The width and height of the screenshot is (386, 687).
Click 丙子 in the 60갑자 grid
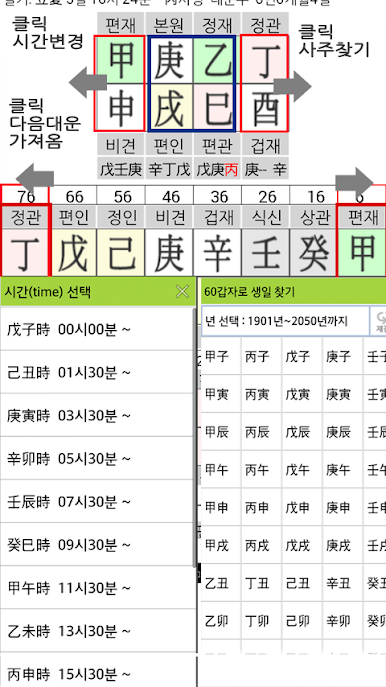point(262,356)
